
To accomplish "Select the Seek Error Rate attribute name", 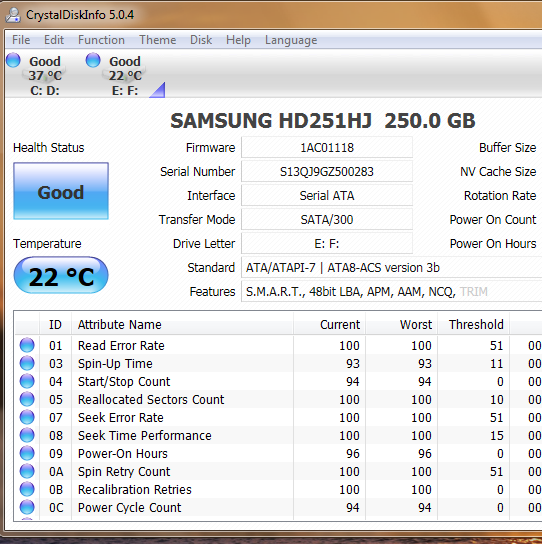I will (x=121, y=418).
